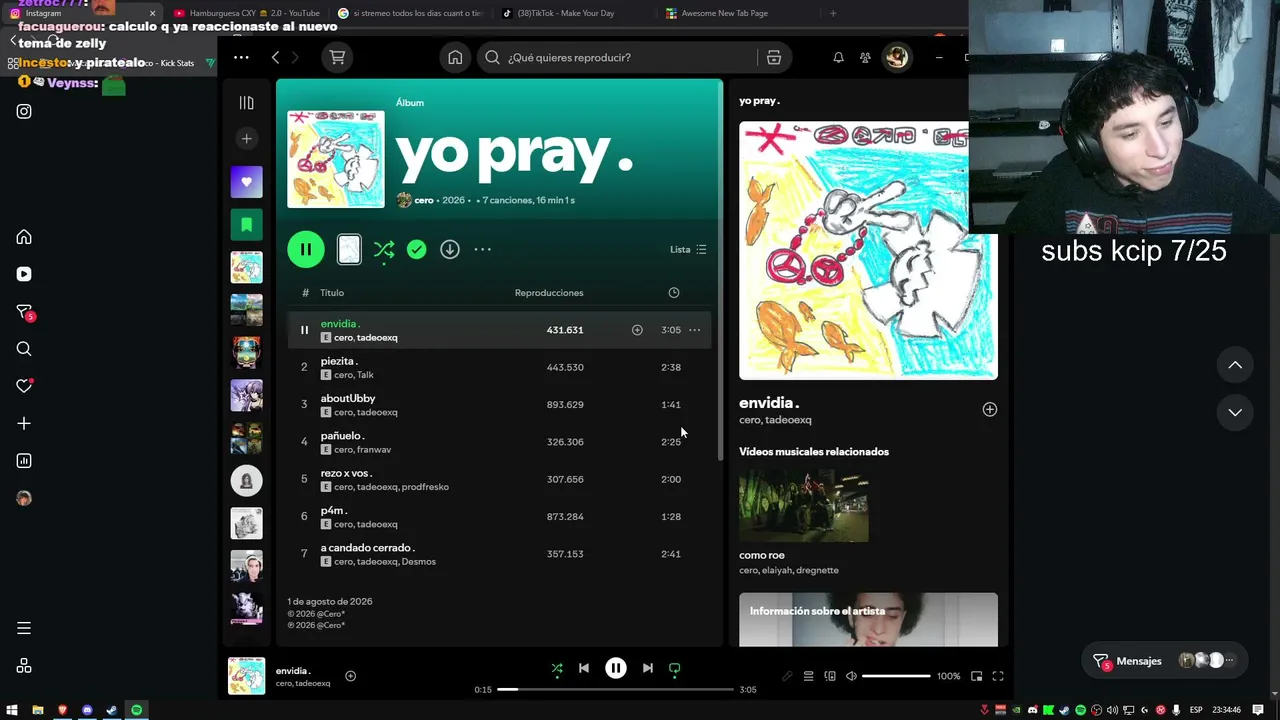Mute the Spotify volume speaker icon
Image resolution: width=1280 pixels, height=720 pixels.
pos(851,676)
